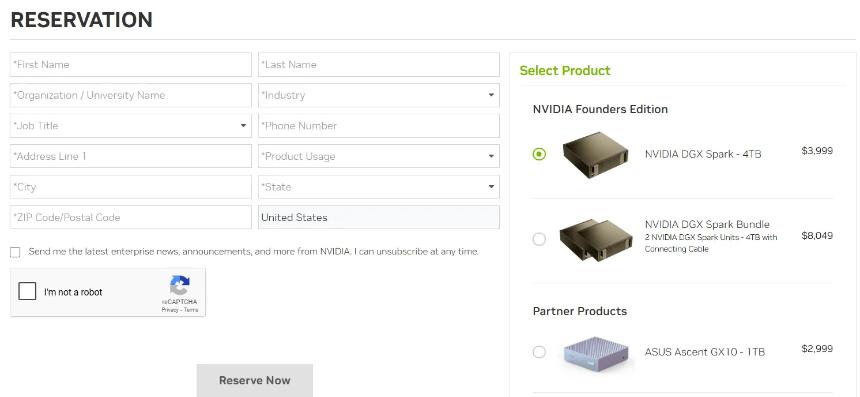Click the bundle description mentioning Connecting Cable
860x397 pixels.
click(711, 243)
